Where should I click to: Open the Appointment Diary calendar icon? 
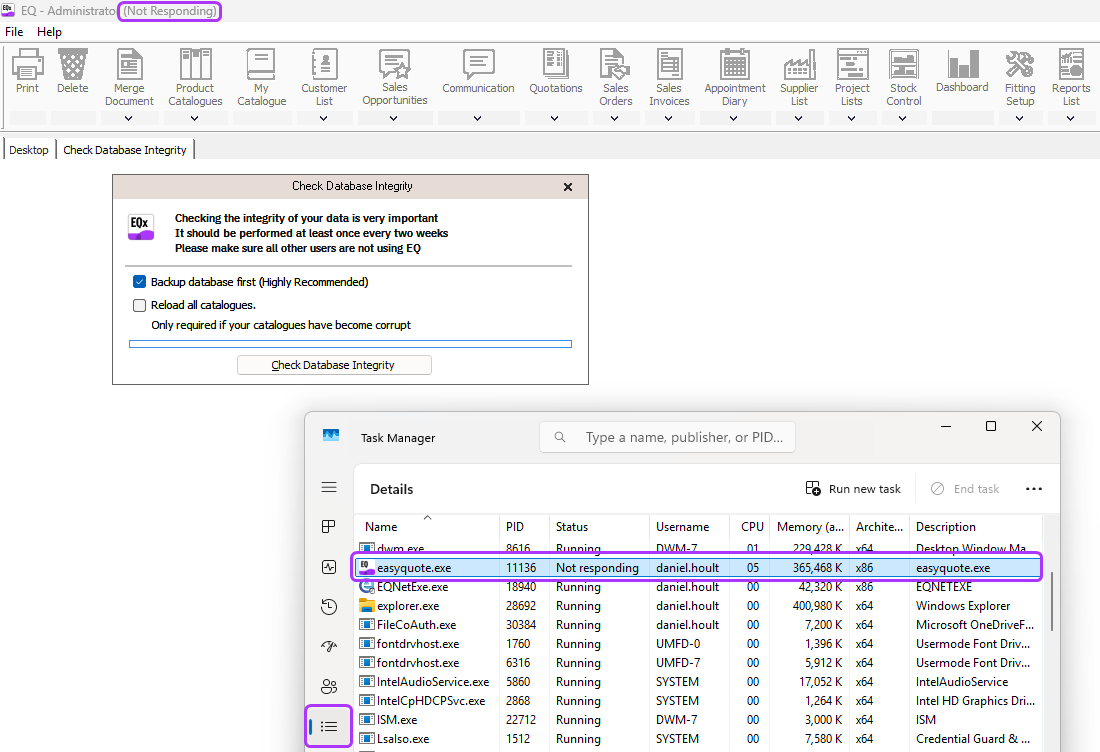735,64
